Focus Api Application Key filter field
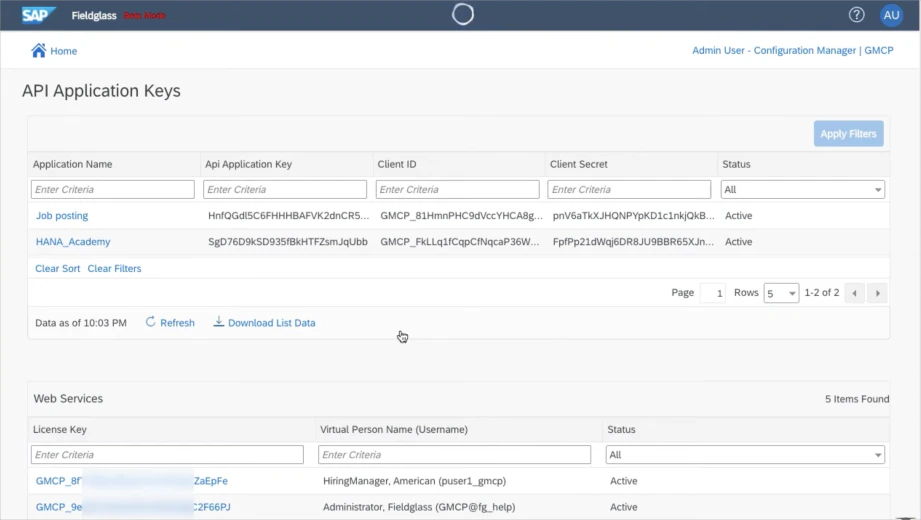The width and height of the screenshot is (921, 520). tap(285, 189)
